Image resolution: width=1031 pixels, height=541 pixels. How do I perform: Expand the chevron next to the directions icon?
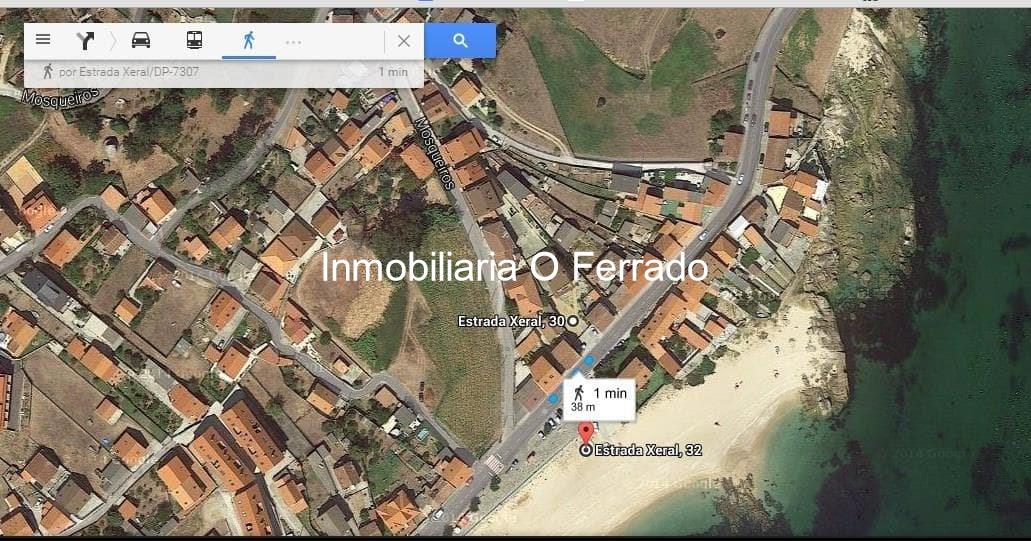pos(113,41)
